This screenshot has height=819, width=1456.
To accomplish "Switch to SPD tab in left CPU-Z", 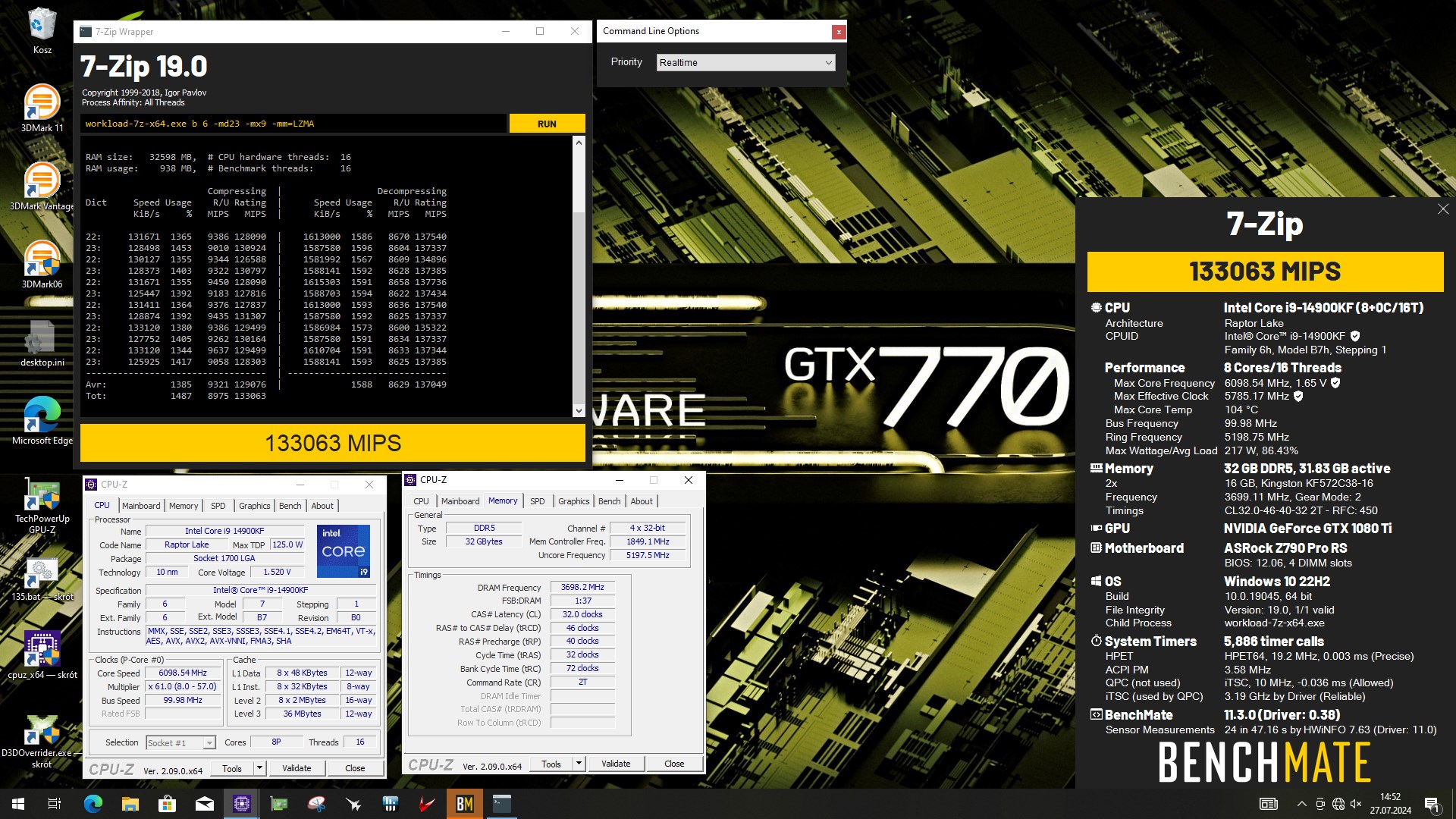I will (x=218, y=506).
